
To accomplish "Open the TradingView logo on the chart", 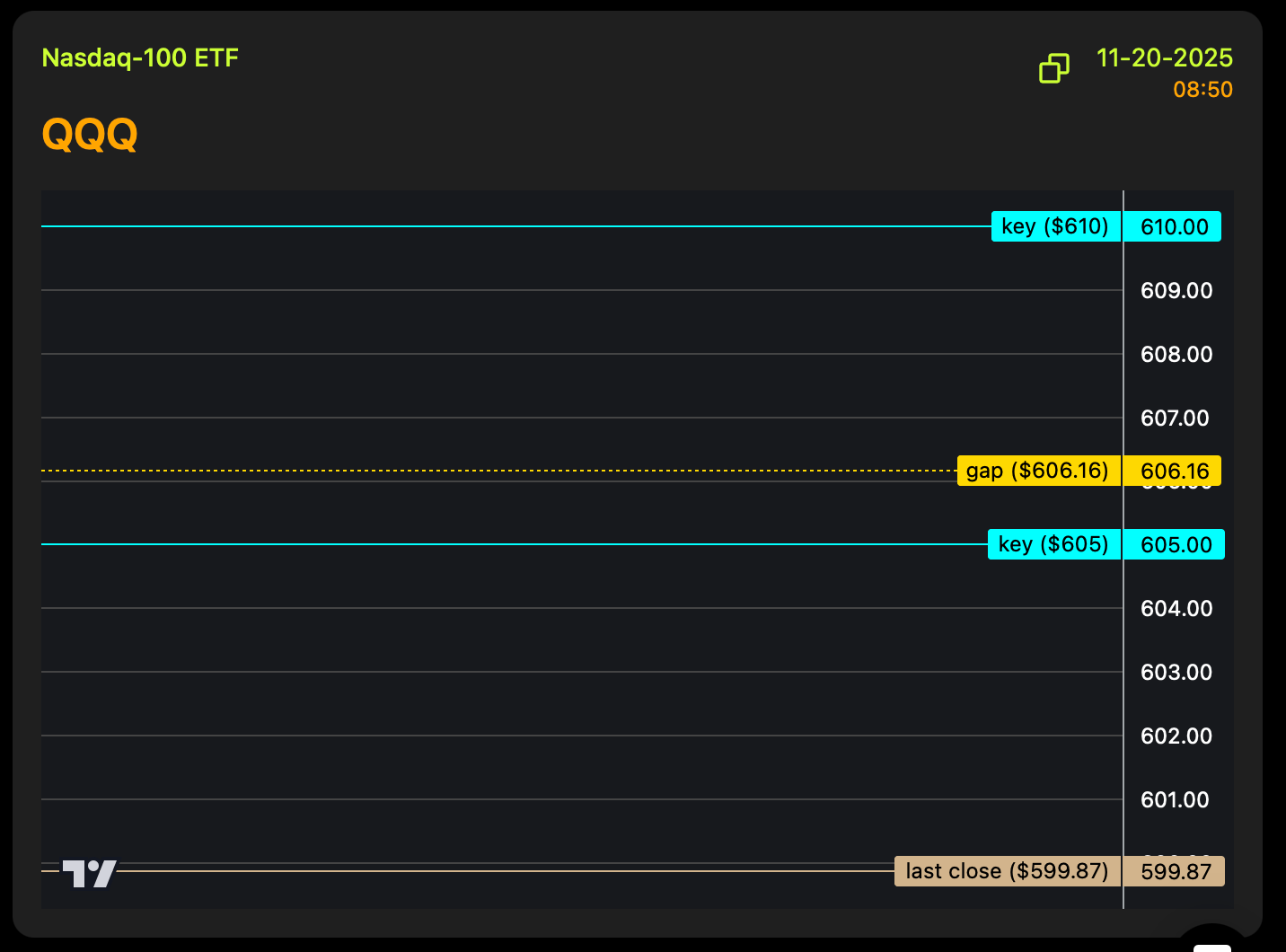I will coord(90,873).
